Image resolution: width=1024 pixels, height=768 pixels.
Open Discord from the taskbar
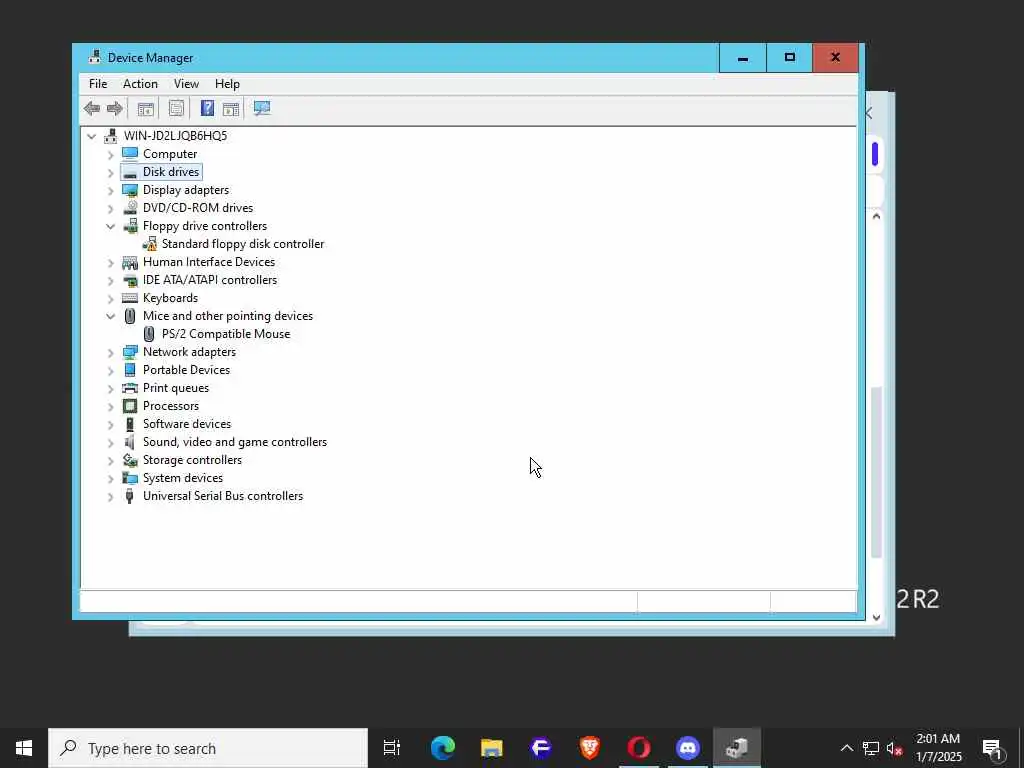click(x=688, y=748)
